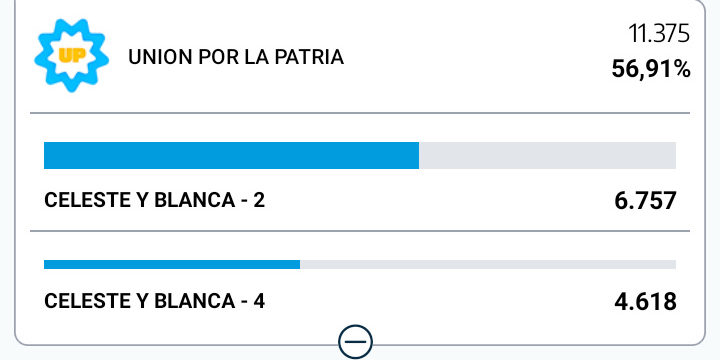
Task: Click the 6.757 vote count
Action: [645, 201]
